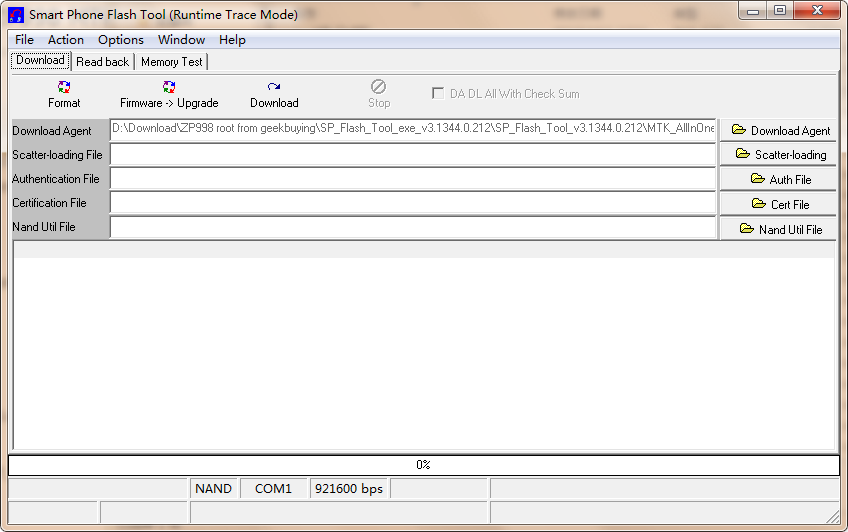848x532 pixels.
Task: Maximize the Flash Tool window
Action: (780, 11)
